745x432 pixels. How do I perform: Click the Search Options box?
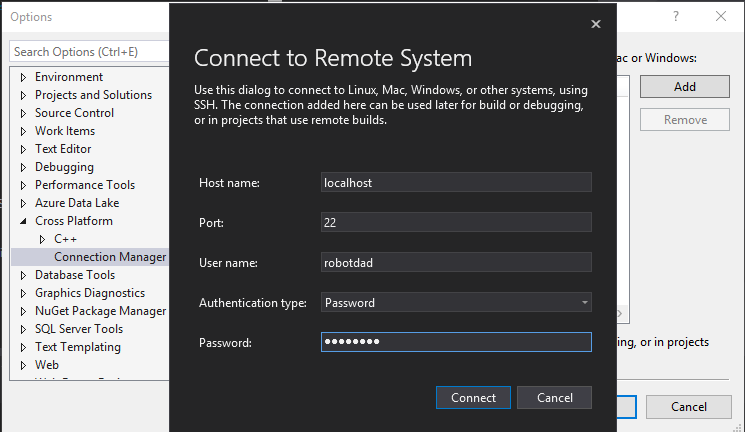[x=88, y=51]
